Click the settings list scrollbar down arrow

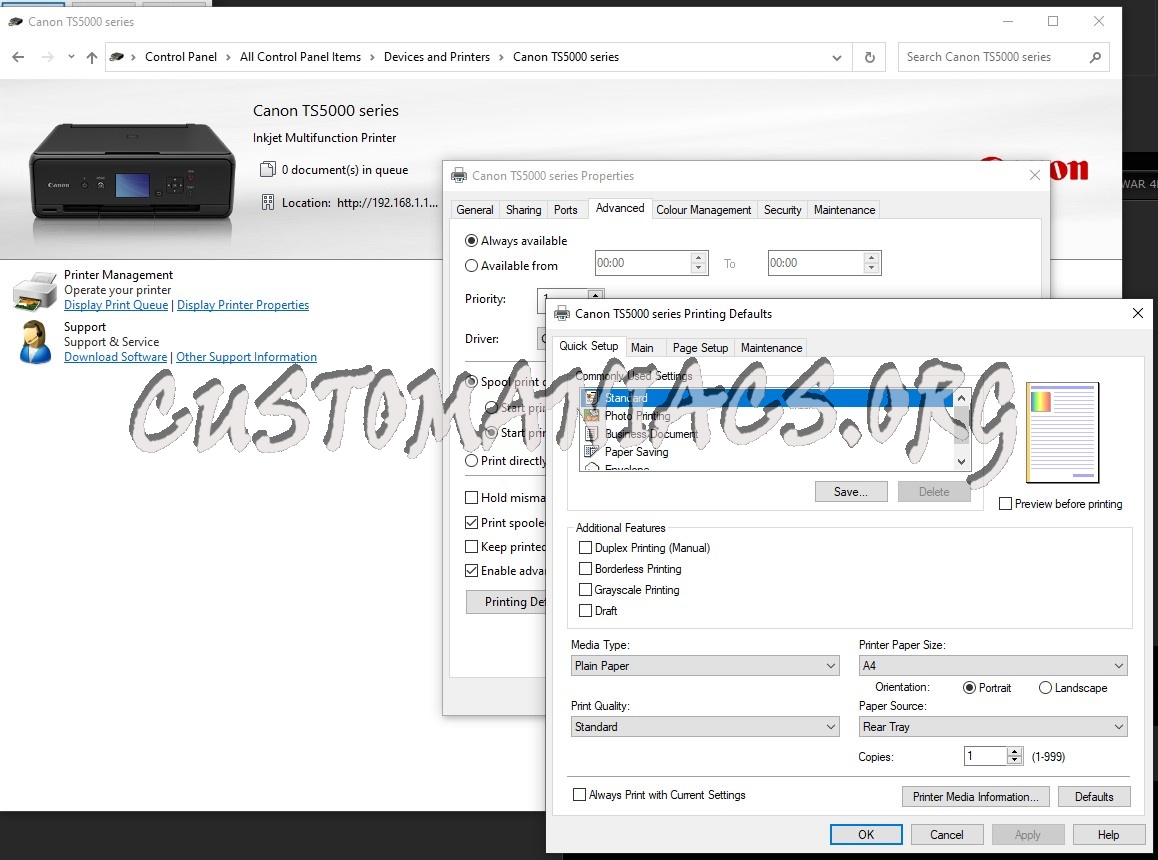[961, 462]
